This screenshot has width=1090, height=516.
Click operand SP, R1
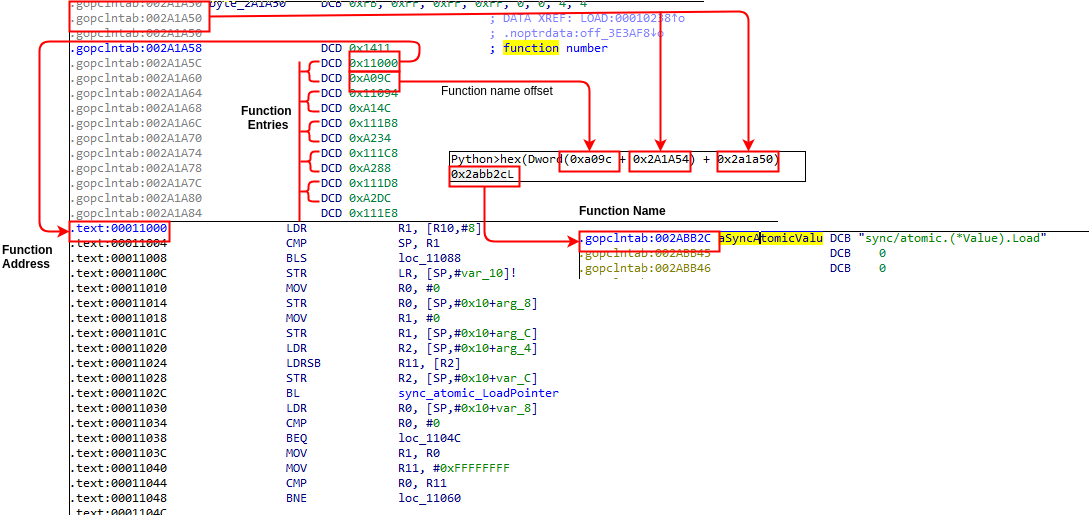coord(419,243)
